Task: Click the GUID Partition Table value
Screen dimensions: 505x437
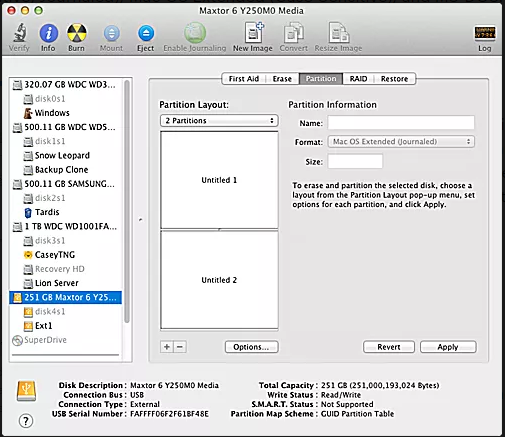Action: click(x=357, y=414)
